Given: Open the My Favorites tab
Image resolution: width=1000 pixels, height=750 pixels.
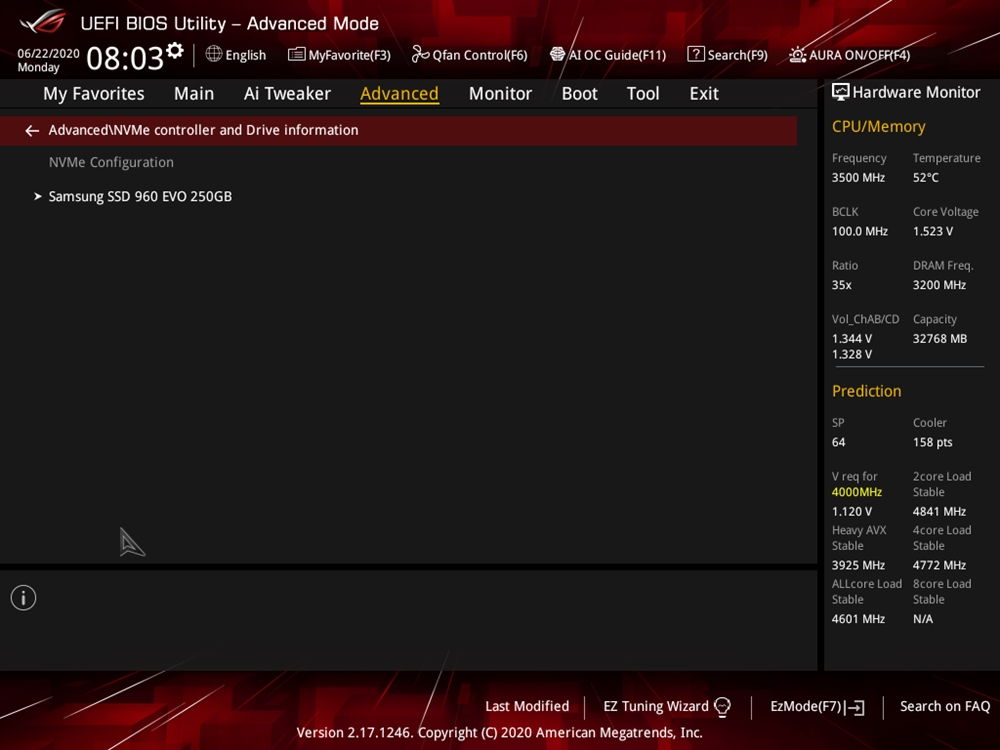Looking at the screenshot, I should pos(94,94).
